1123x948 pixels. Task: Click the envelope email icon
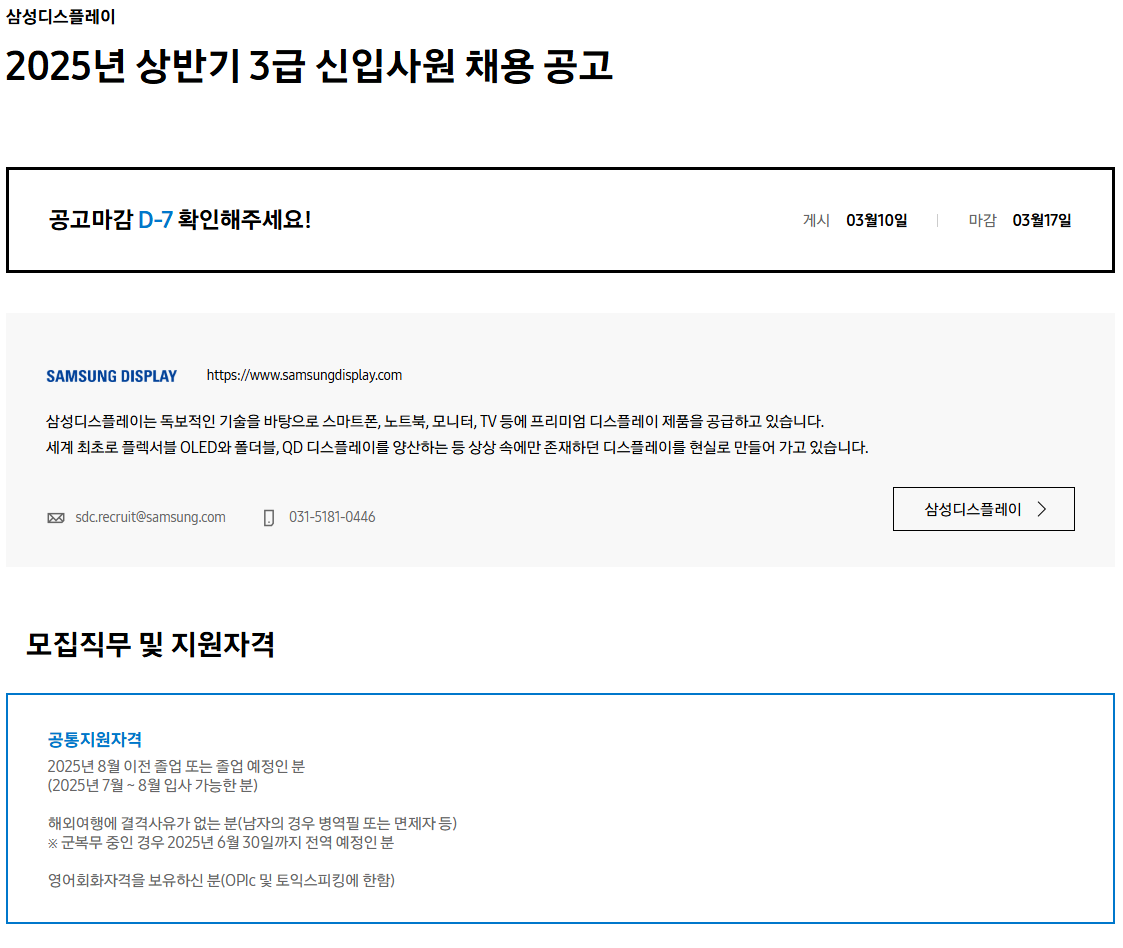tap(56, 518)
